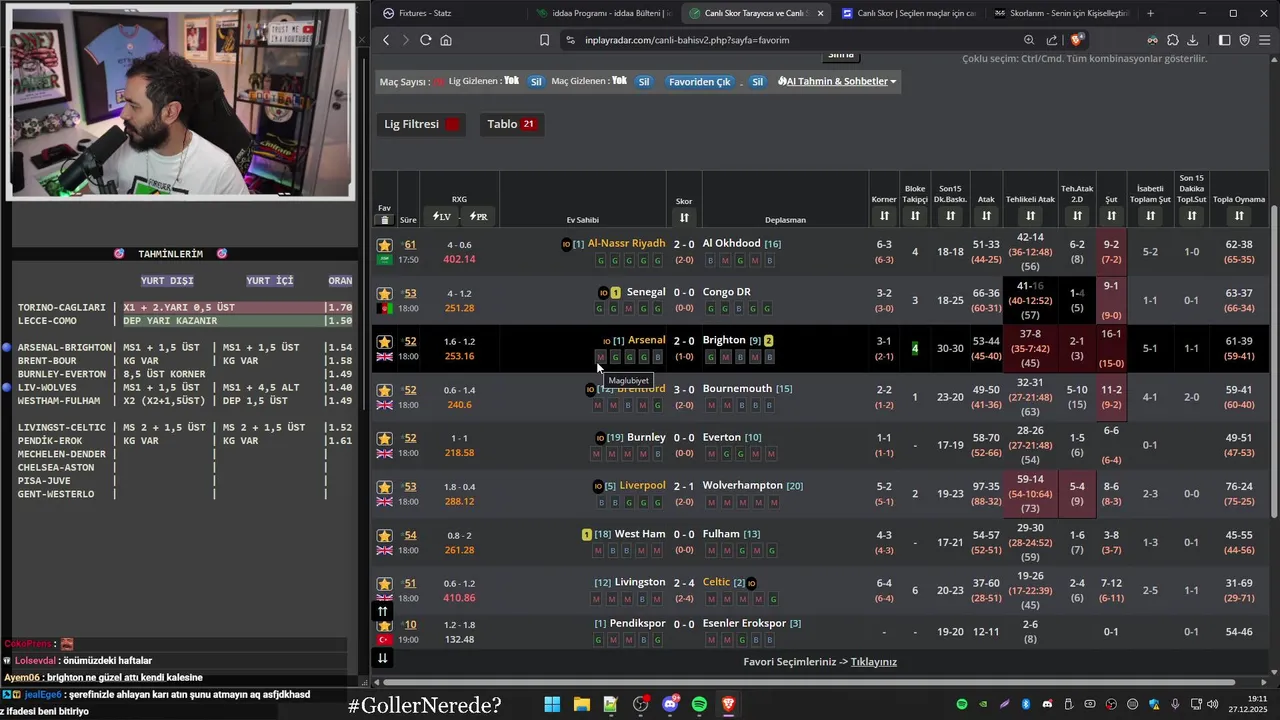This screenshot has height=720, width=1280.
Task: Toggle favorite star on Livingston row
Action: click(384, 583)
